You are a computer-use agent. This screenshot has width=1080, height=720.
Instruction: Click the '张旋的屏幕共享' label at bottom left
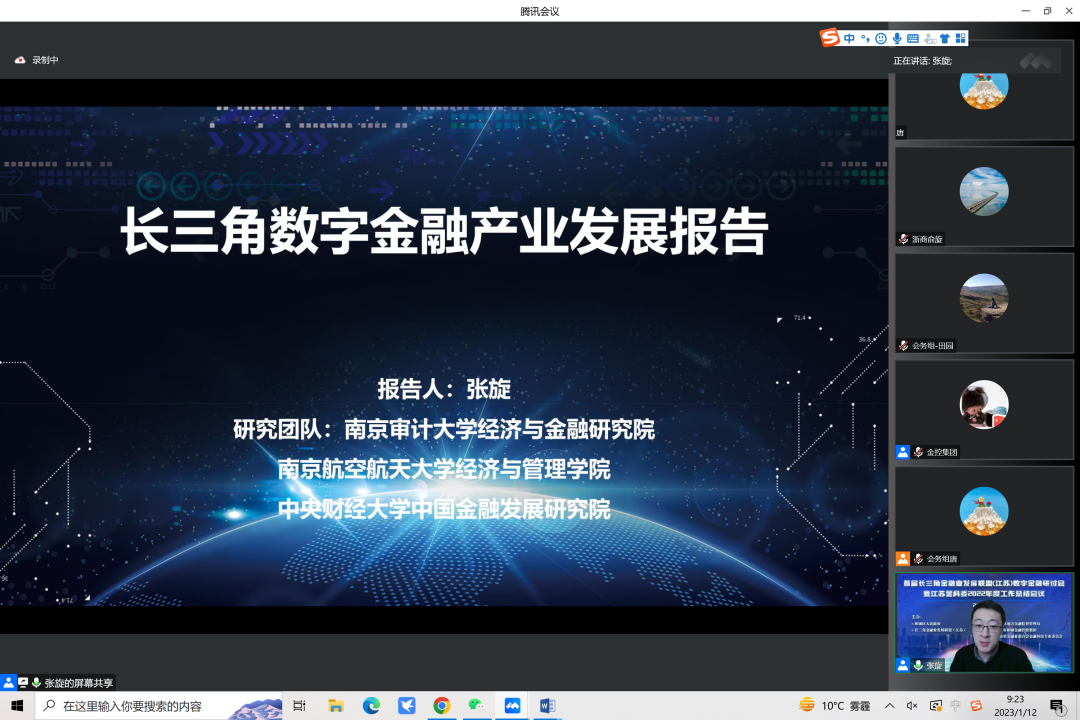[79, 683]
